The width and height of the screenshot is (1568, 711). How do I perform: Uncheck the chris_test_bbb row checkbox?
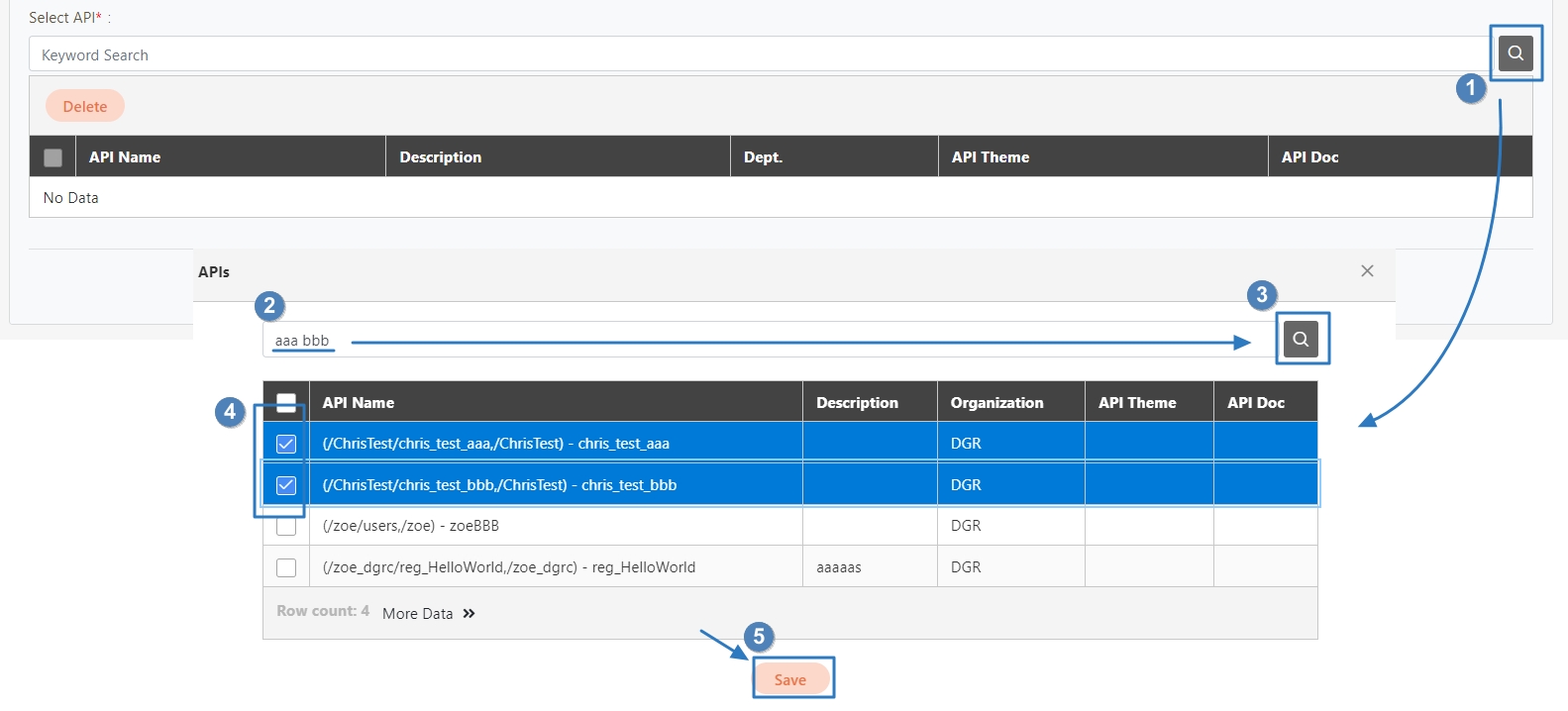click(286, 485)
